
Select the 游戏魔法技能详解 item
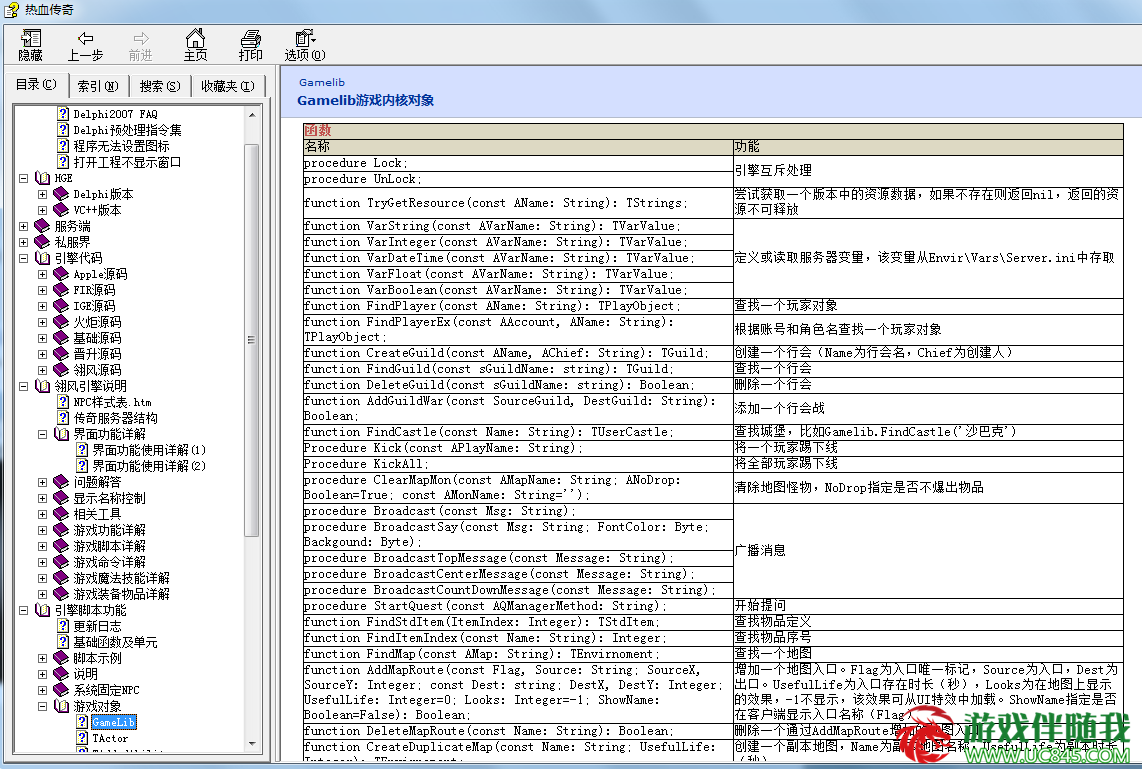coord(122,578)
